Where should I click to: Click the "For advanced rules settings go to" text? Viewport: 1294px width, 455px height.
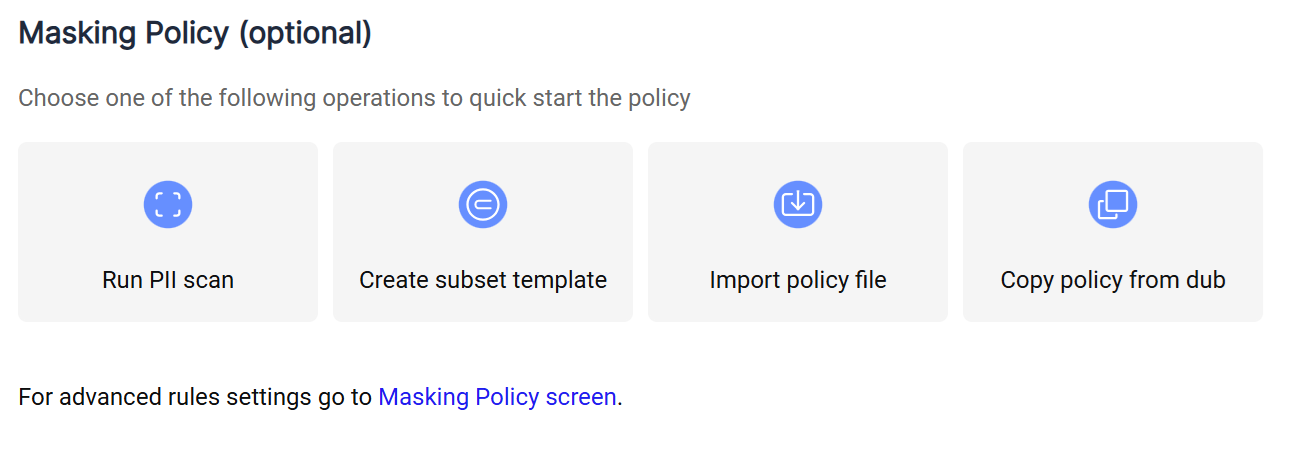(x=195, y=397)
